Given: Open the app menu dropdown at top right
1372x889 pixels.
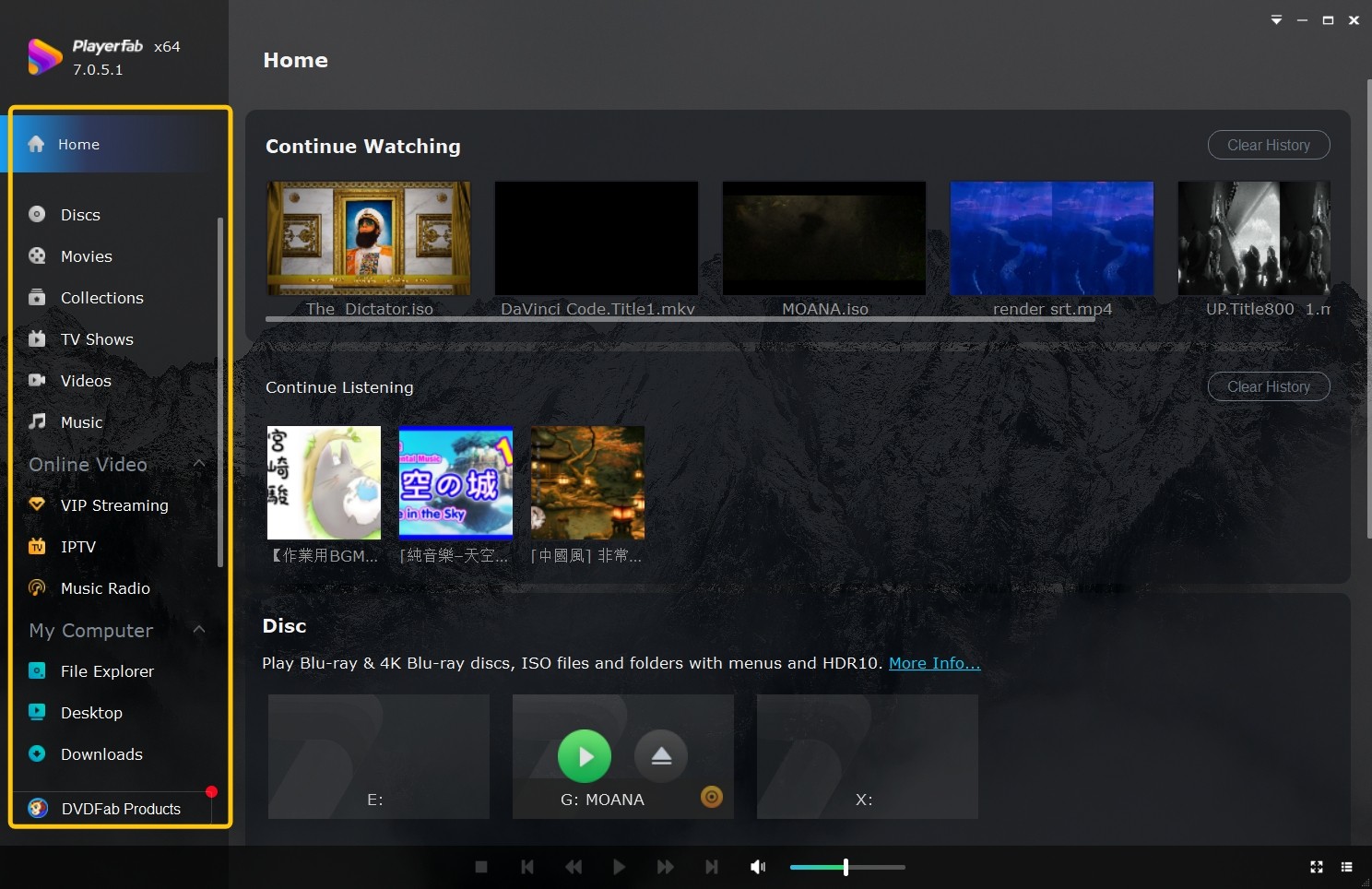Looking at the screenshot, I should pos(1276,18).
